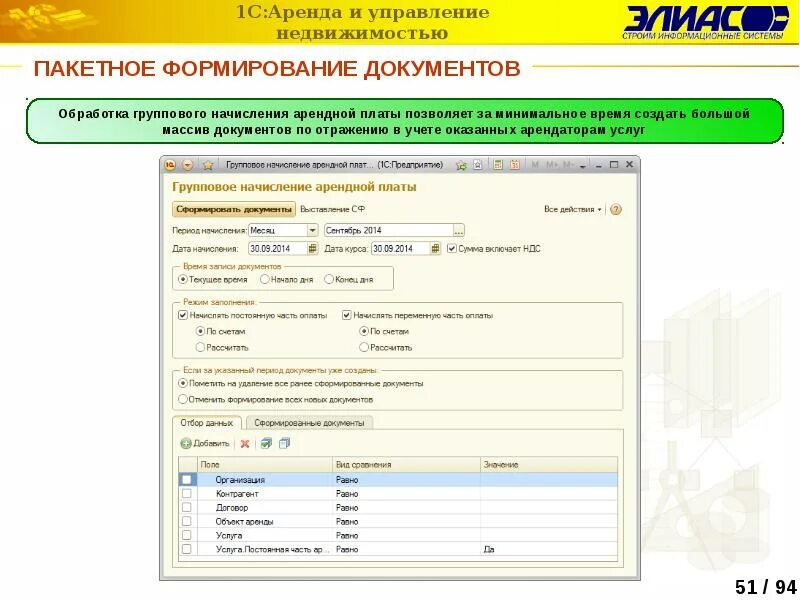Check the Контрагент filter row checkbox
Image resolution: width=800 pixels, height=600 pixels.
[187, 493]
